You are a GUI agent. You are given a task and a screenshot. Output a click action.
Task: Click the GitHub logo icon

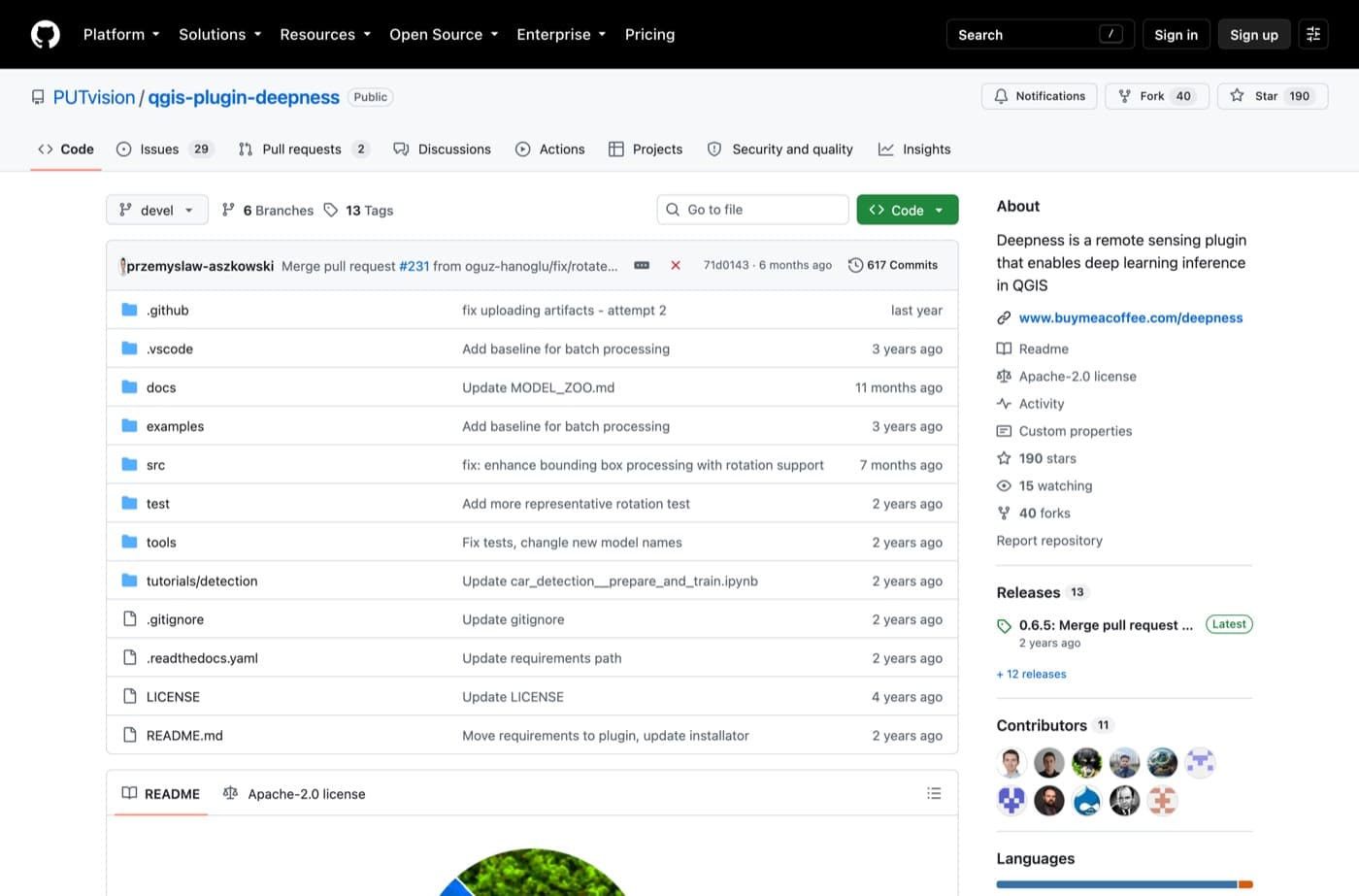[46, 34]
